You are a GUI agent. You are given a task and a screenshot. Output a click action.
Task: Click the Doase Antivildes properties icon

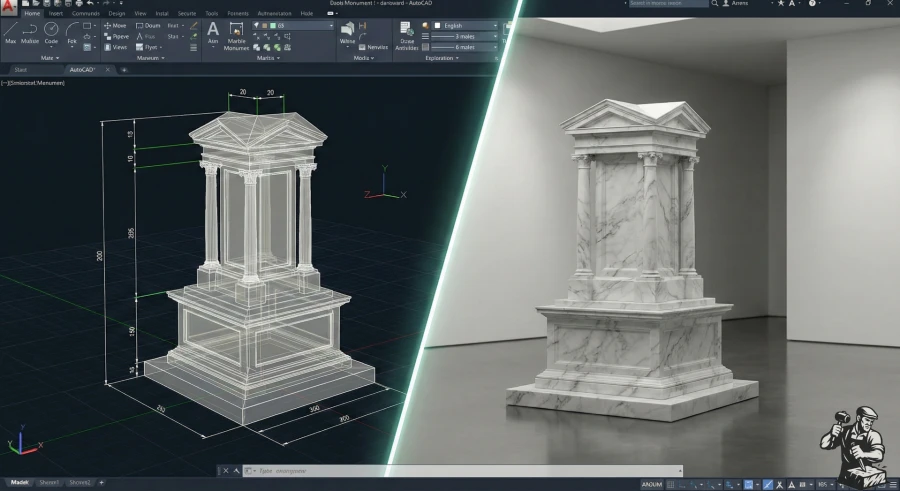[x=407, y=36]
